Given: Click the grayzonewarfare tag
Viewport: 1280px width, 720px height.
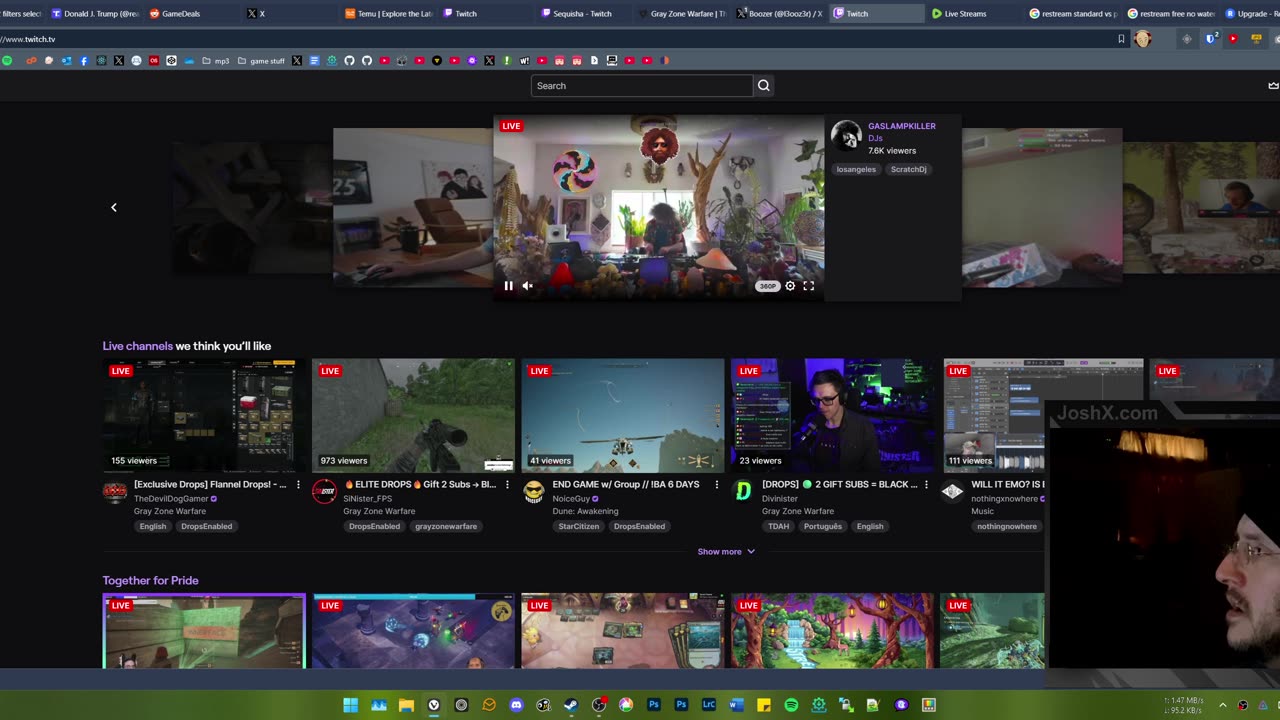Looking at the screenshot, I should coord(446,526).
